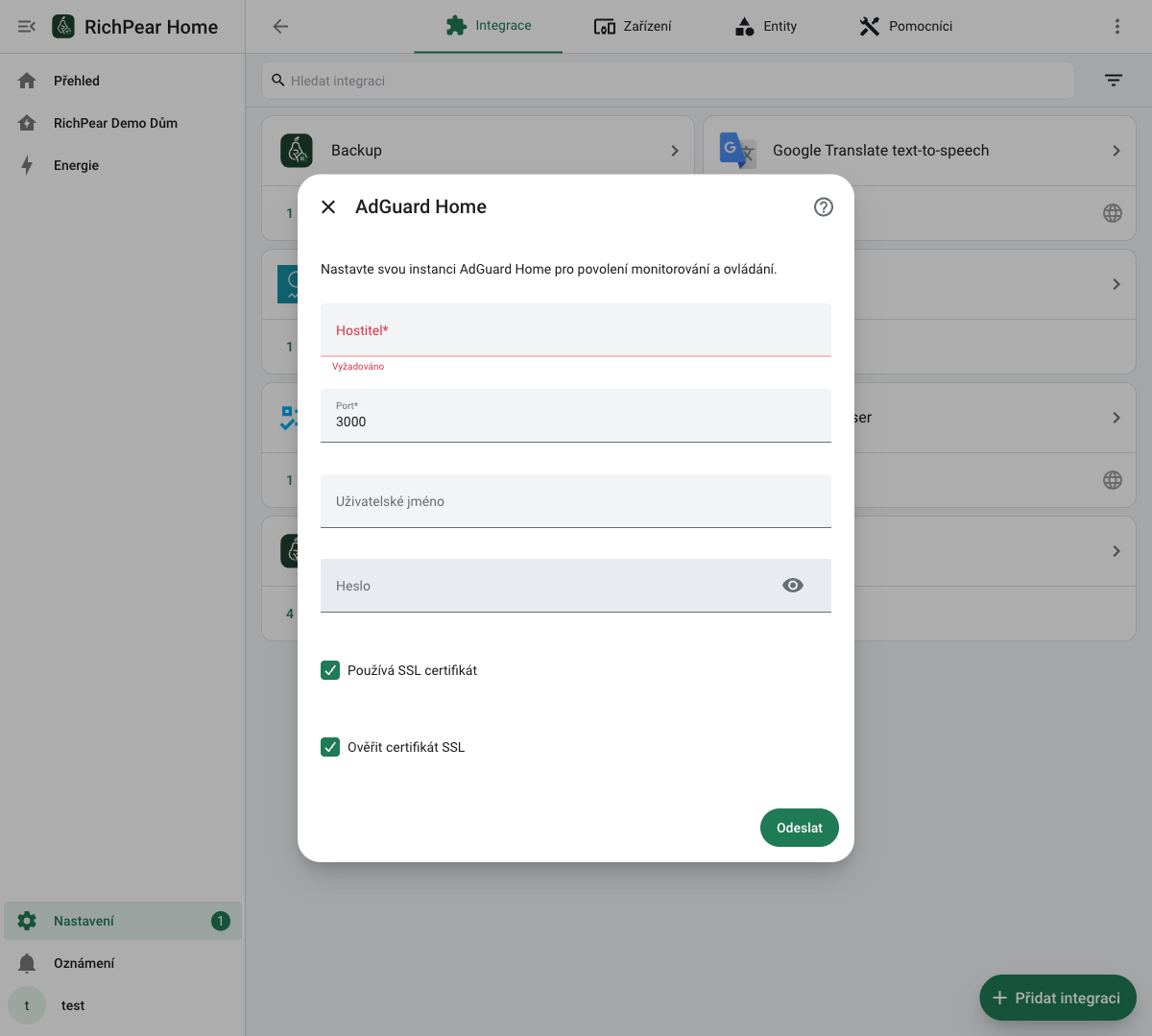
Task: Open the three-dot overflow menu
Action: click(x=1116, y=27)
